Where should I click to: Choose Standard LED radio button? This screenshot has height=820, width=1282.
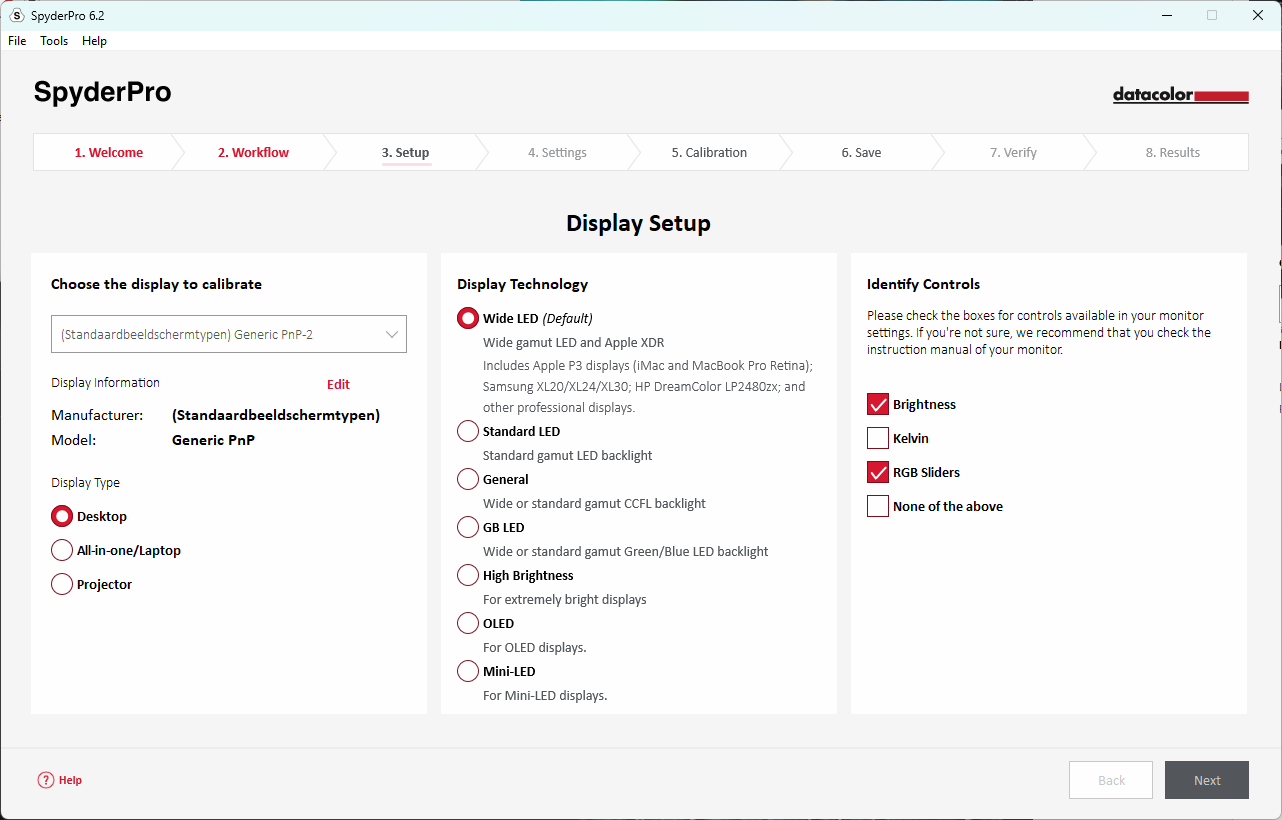pos(468,431)
